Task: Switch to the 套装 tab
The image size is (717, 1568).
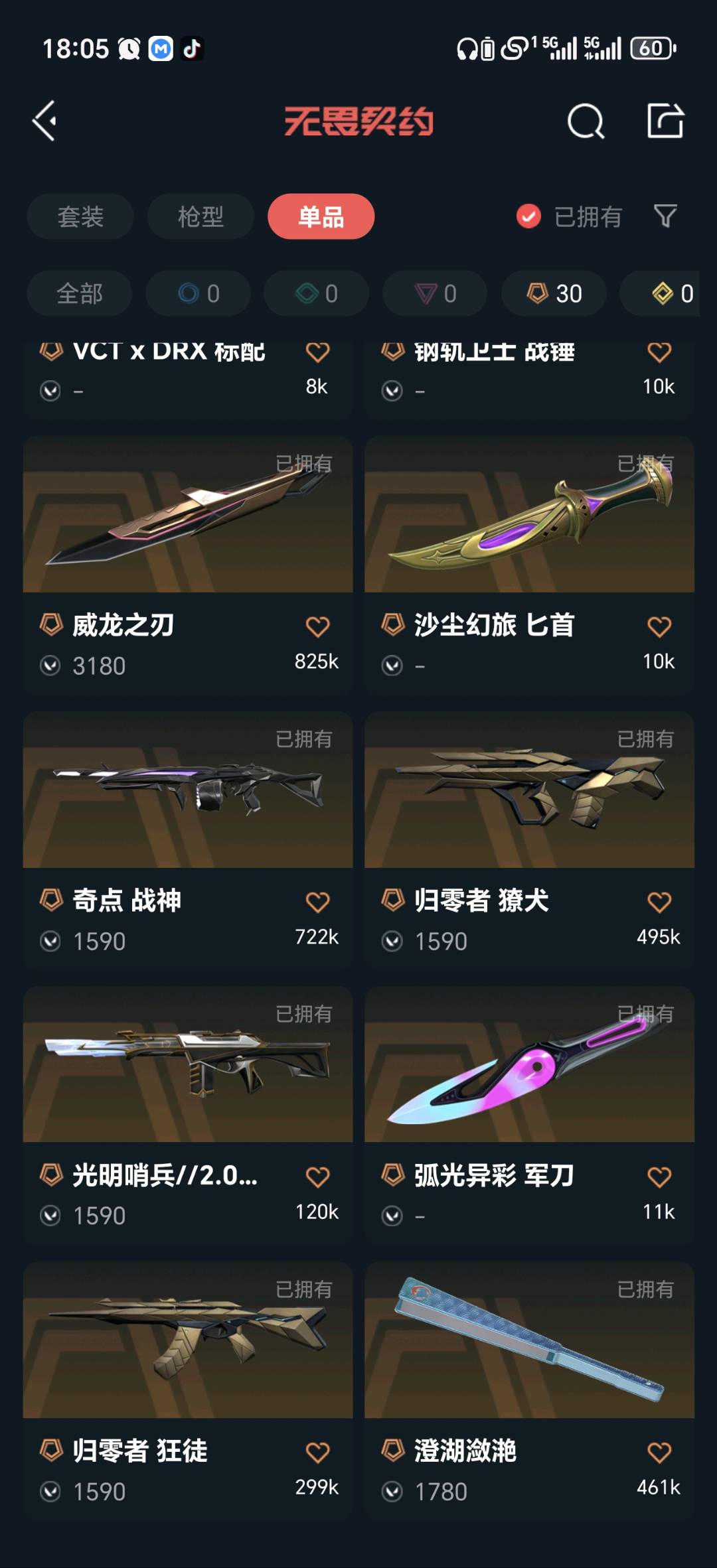Action: coord(80,216)
